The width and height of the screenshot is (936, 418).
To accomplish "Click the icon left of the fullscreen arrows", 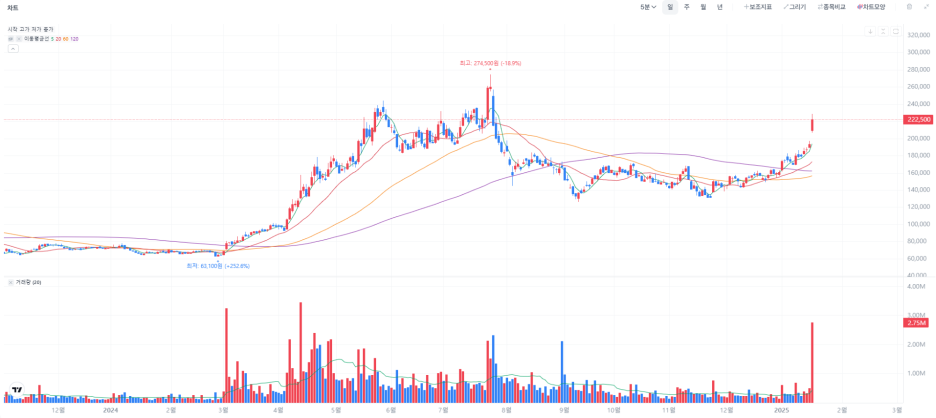I will pyautogui.click(x=909, y=7).
